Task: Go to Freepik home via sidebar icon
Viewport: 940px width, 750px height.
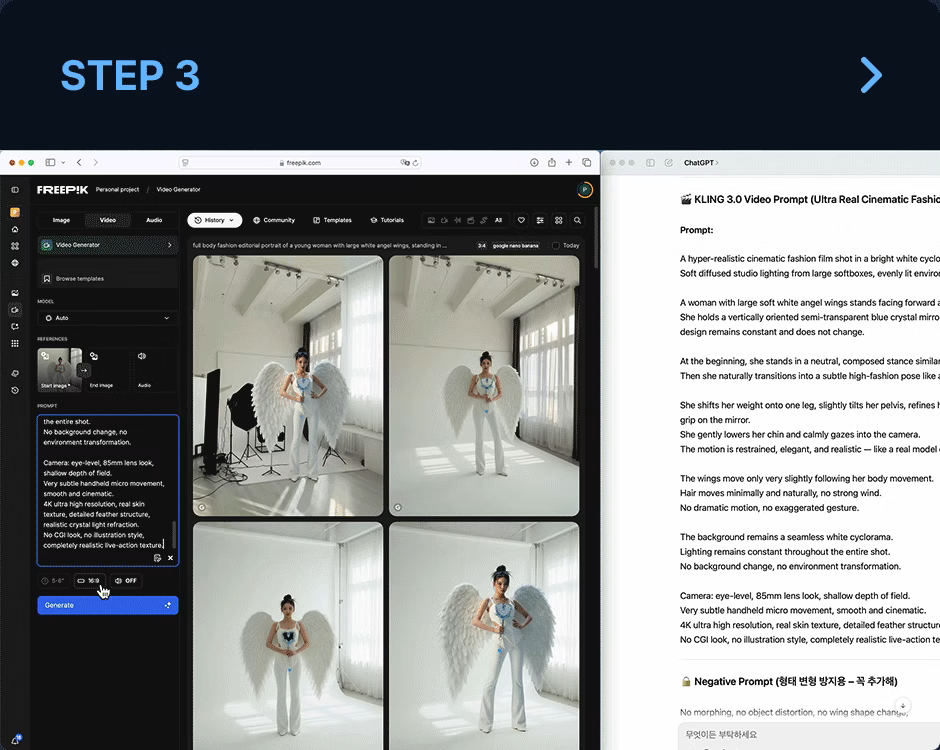Action: pos(15,229)
